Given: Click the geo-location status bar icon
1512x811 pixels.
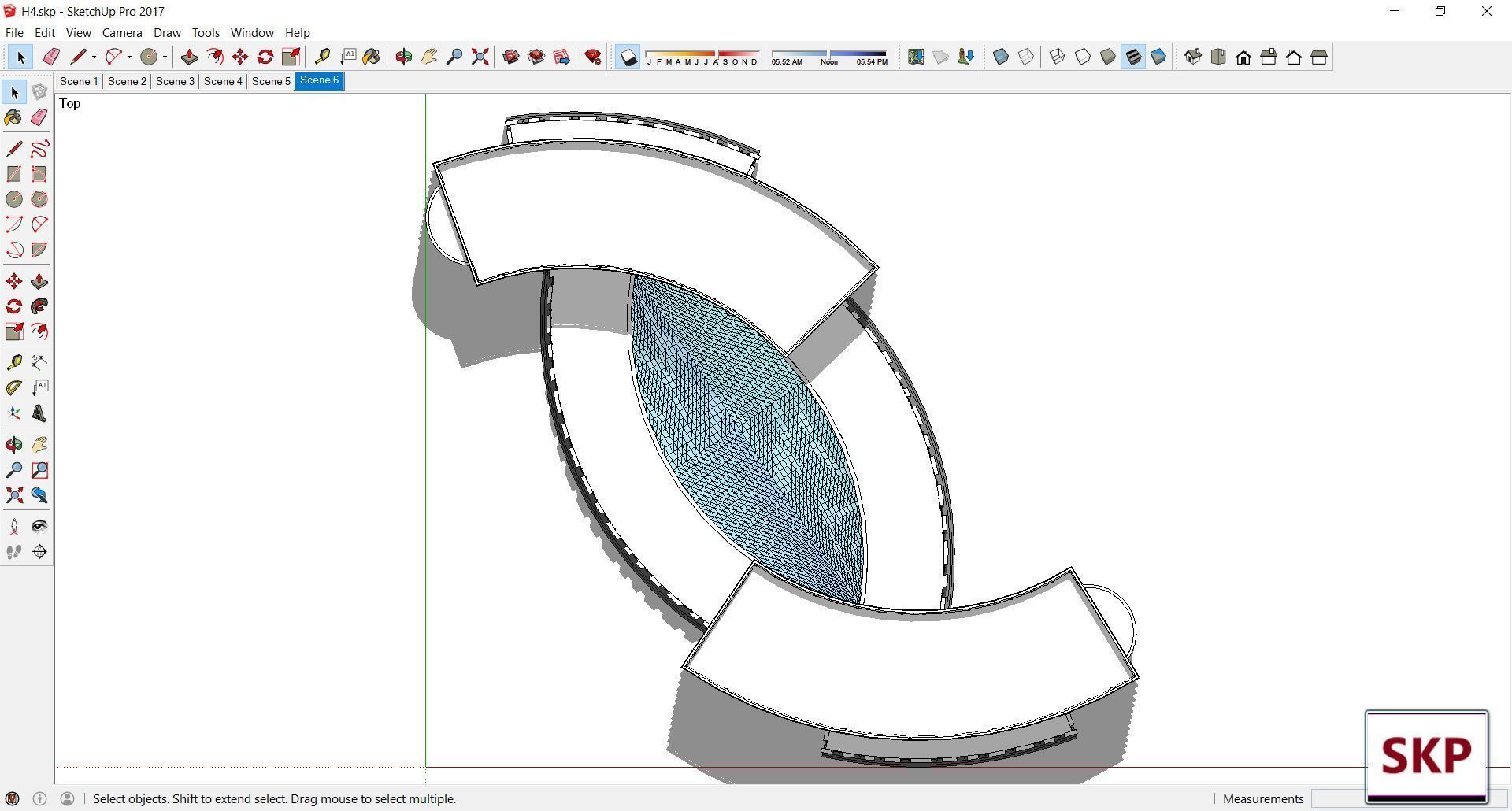Looking at the screenshot, I should pyautogui.click(x=13, y=798).
